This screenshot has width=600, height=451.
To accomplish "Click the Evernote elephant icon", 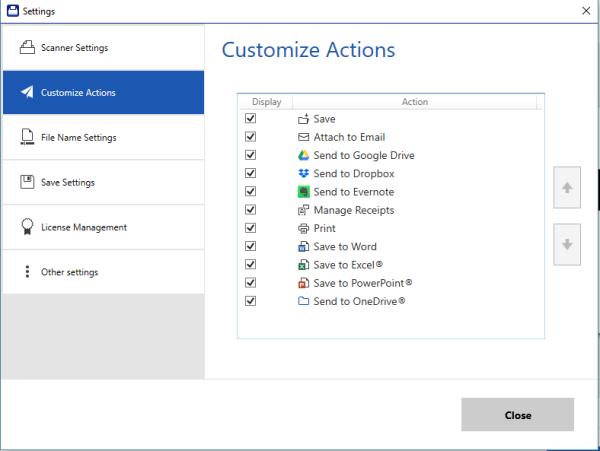I will [304, 191].
